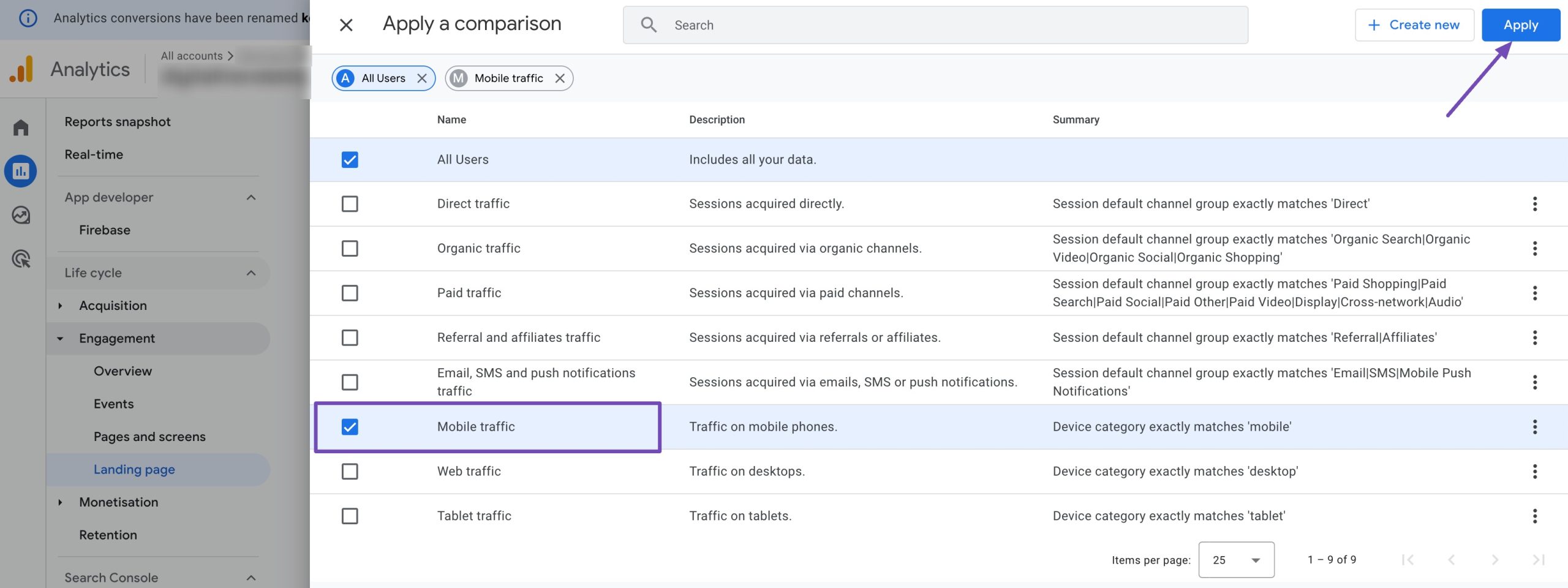Open the Home icon in sidebar
This screenshot has height=588, width=1568.
(21, 127)
